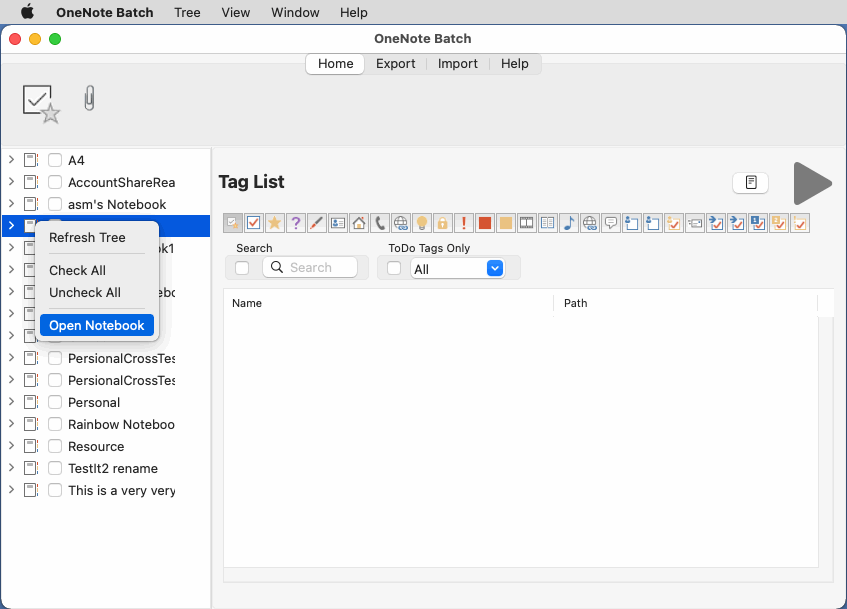Choose the orange person with checkmark tag icon

(x=674, y=223)
